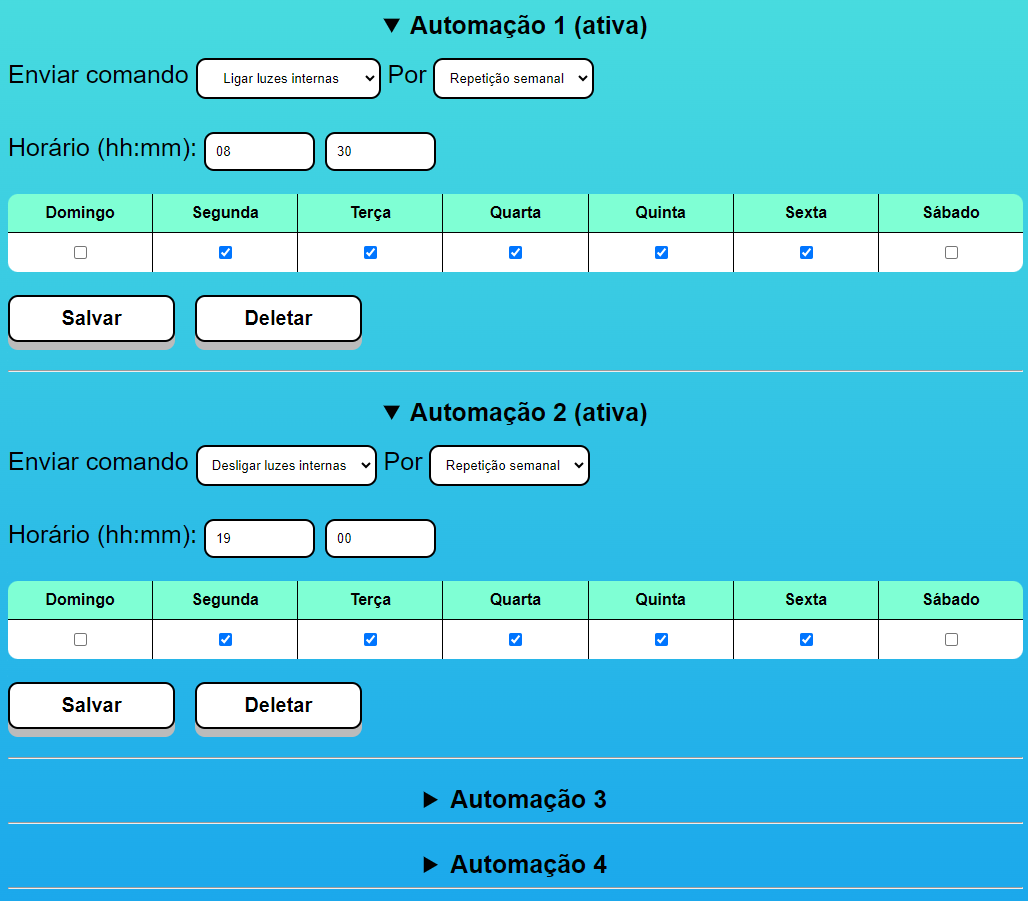Screen dimensions: 1028x901
Task: Click the hour field showing 08
Action: [259, 152]
